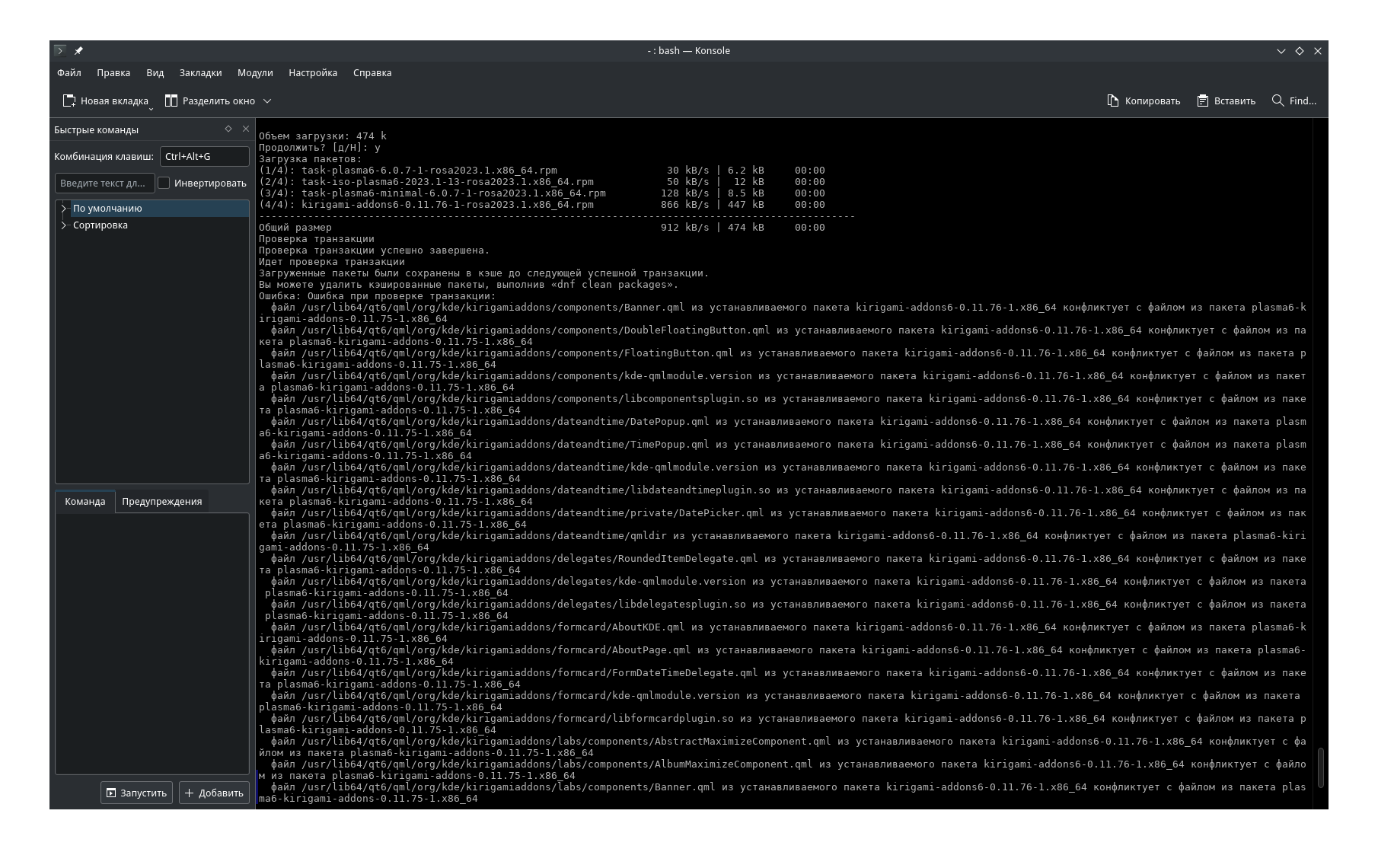Click the Запустить button
1378x868 pixels.
[x=136, y=793]
